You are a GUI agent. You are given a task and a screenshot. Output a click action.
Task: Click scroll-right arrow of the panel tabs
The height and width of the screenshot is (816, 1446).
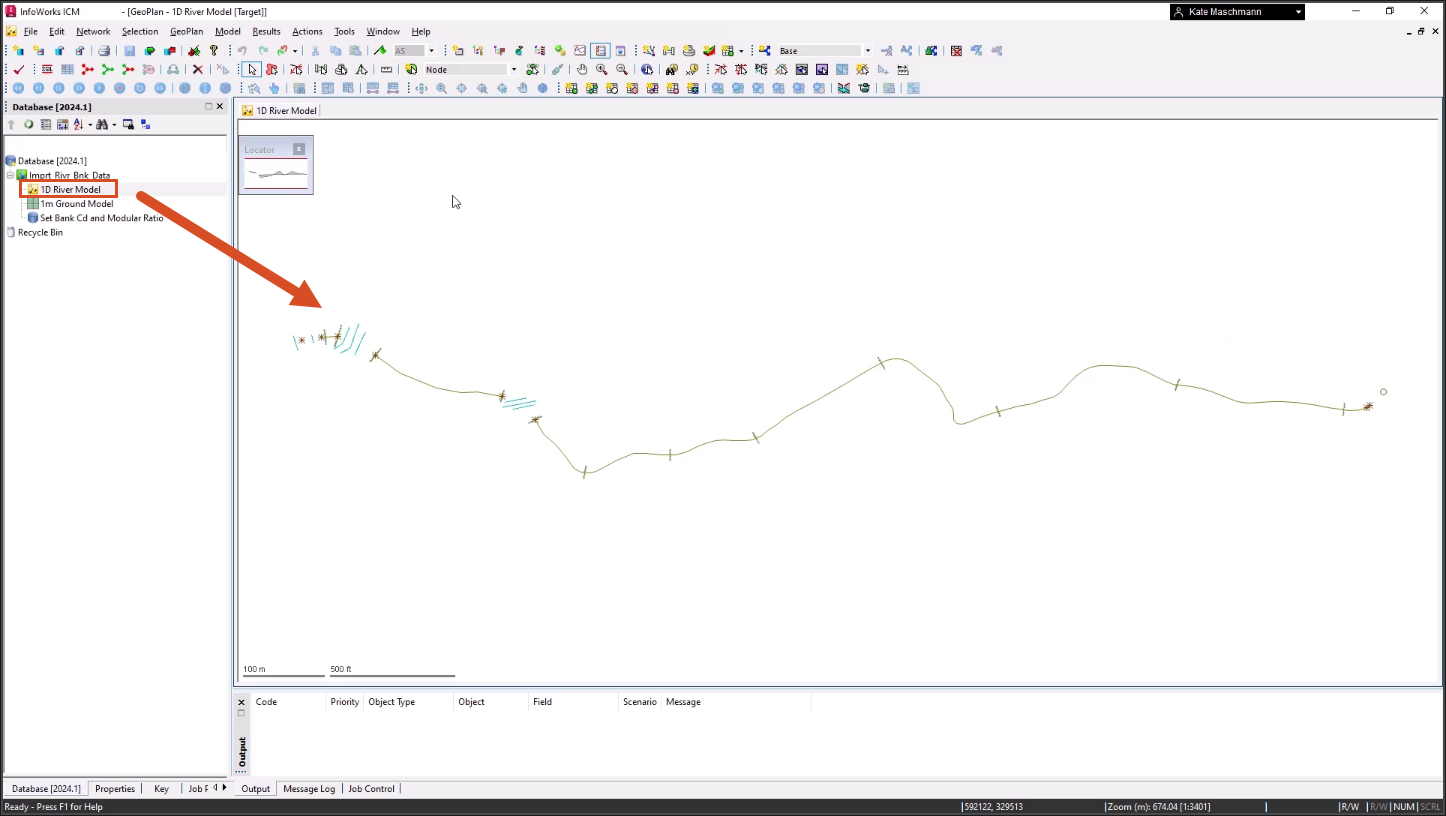coord(224,788)
